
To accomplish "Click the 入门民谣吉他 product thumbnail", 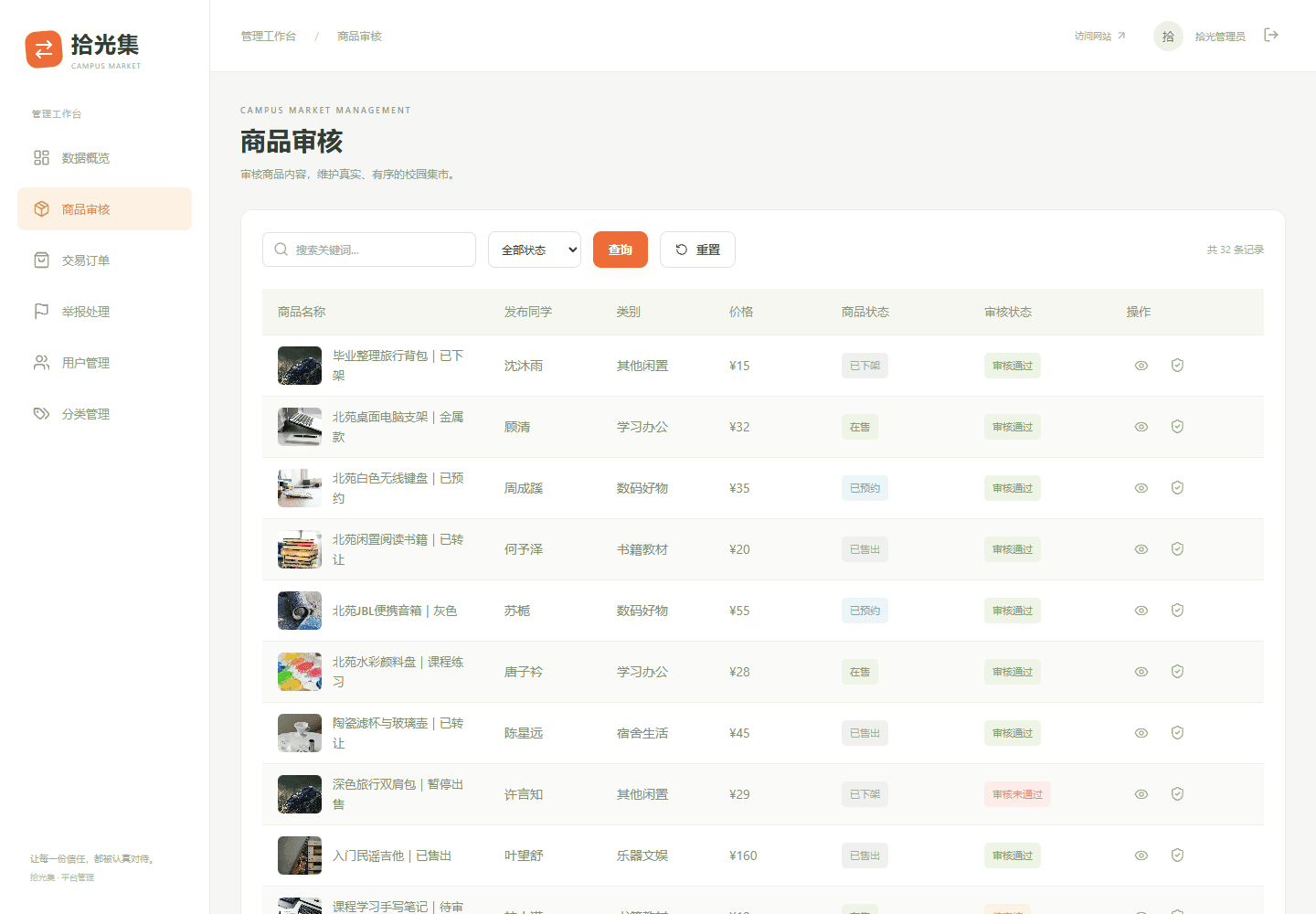I will tap(300, 856).
